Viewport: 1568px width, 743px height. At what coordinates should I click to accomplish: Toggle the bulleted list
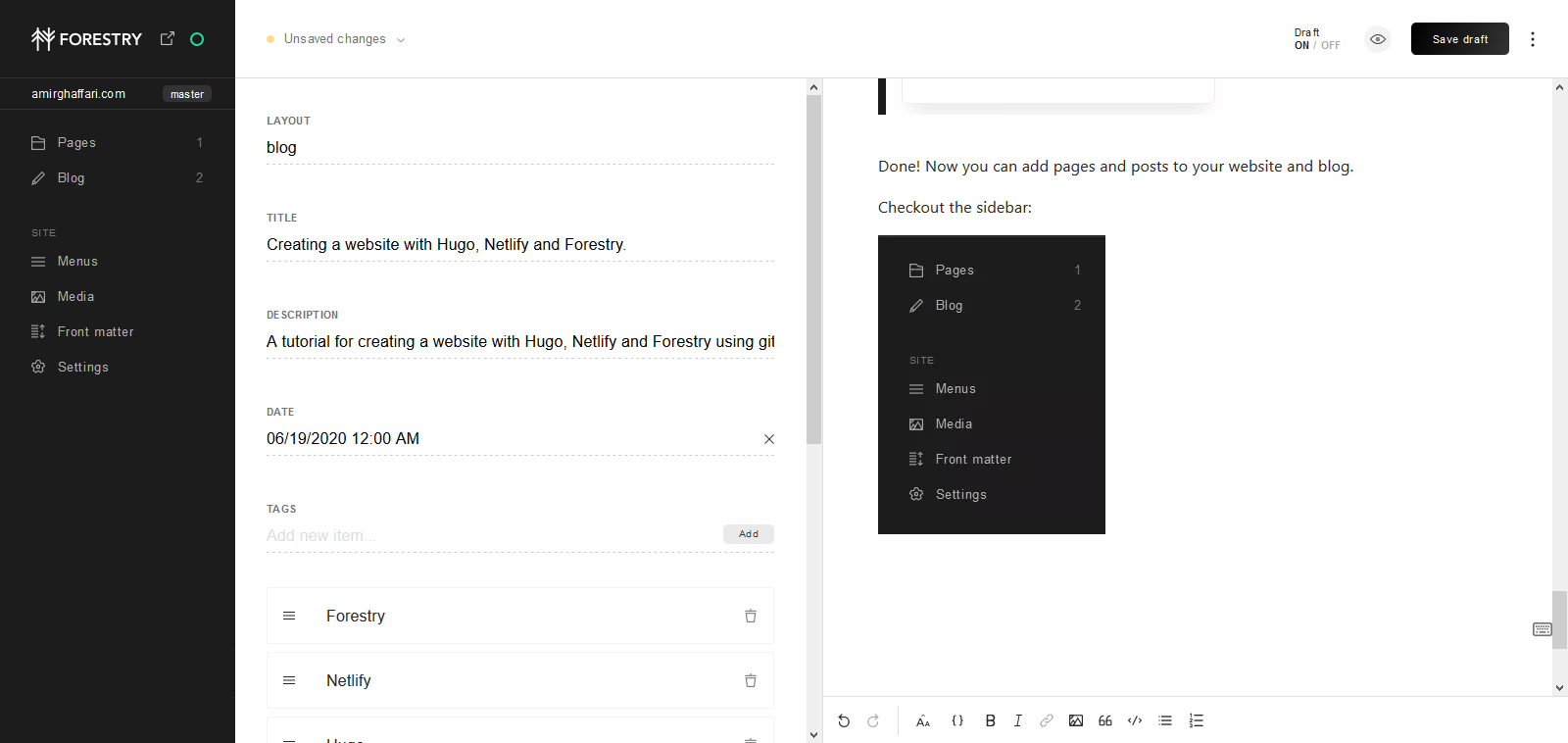[x=1165, y=720]
